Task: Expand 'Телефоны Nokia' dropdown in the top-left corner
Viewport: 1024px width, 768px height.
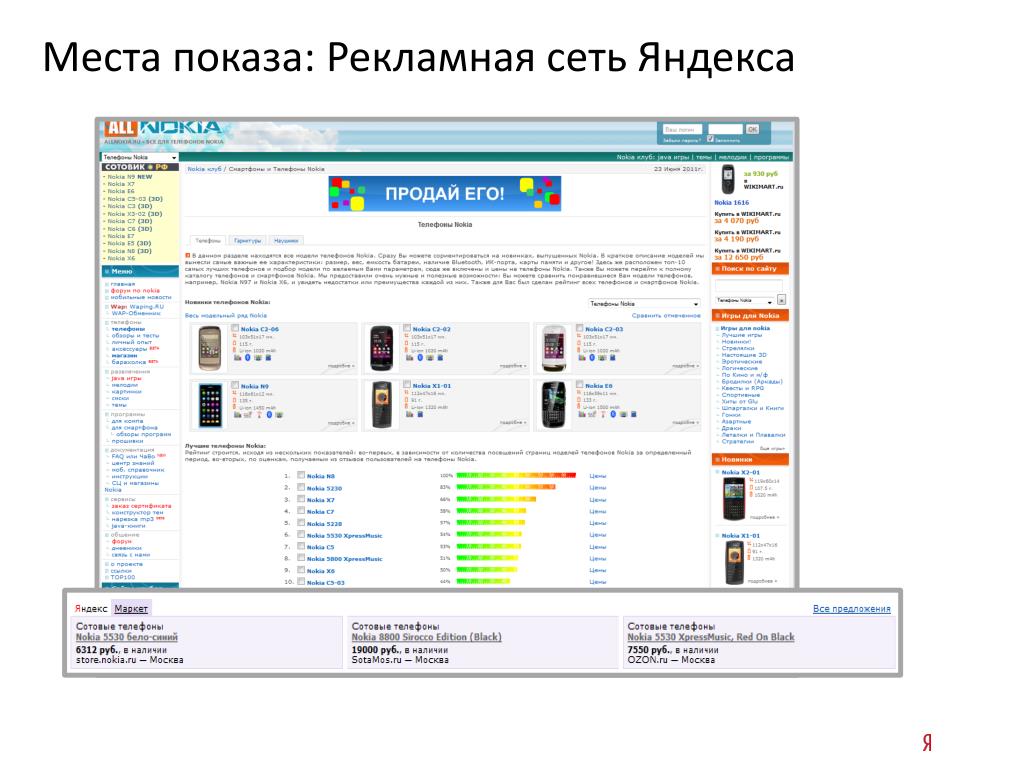Action: coord(140,157)
